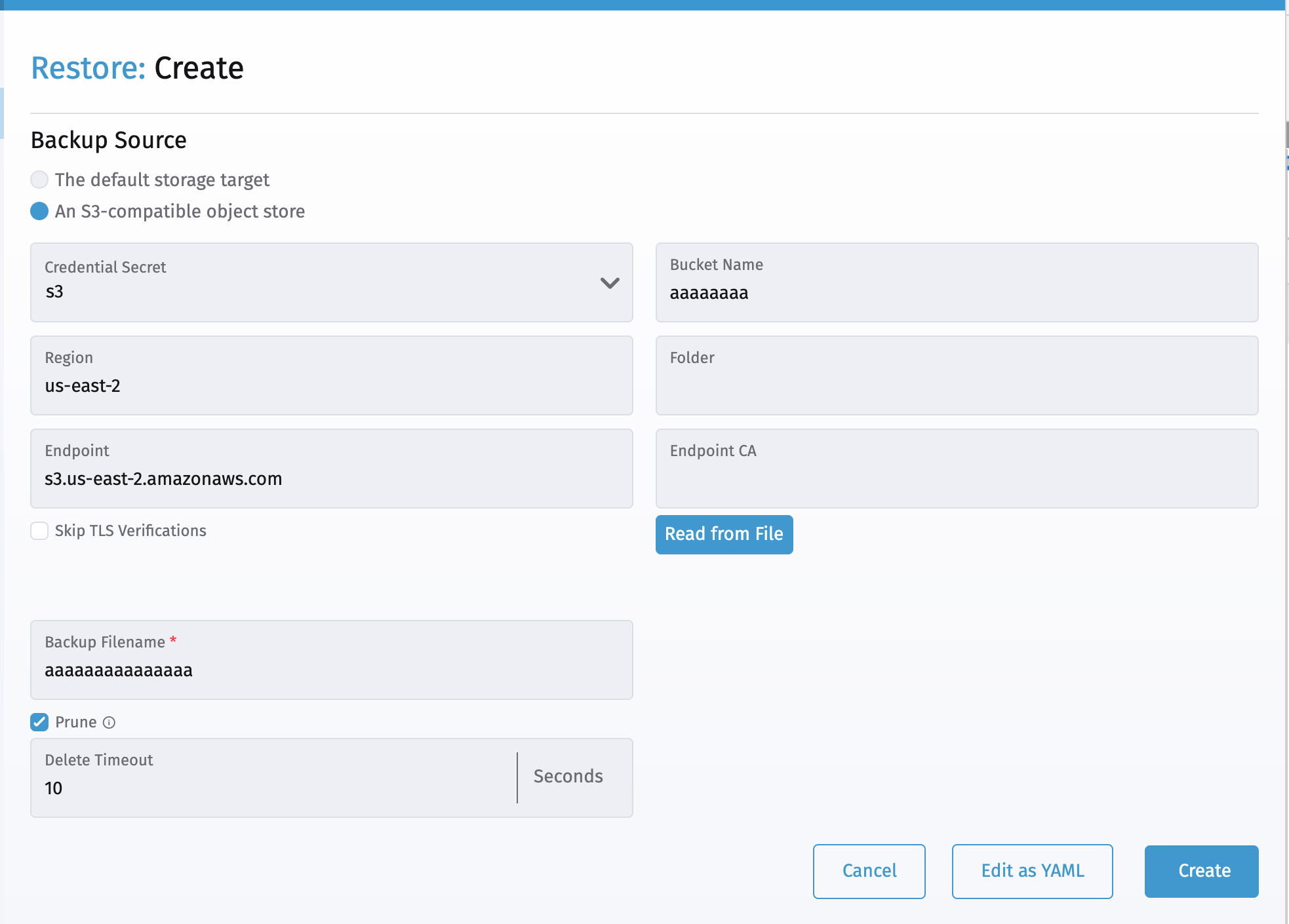Enable Skip TLS Verifications checkbox
The width and height of the screenshot is (1289, 924).
coord(39,531)
